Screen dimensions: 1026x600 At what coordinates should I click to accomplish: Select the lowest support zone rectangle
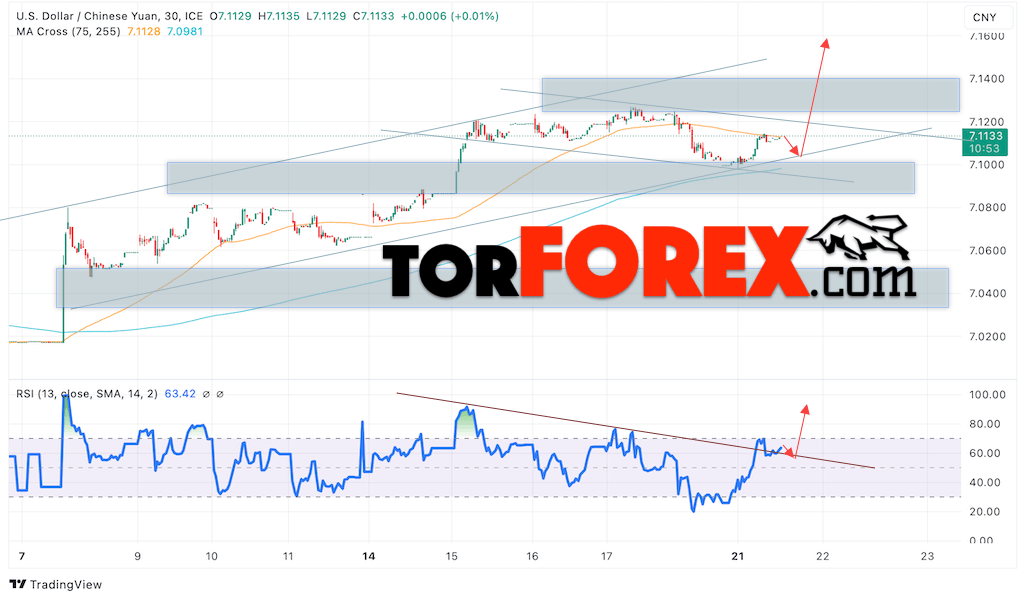click(x=500, y=287)
